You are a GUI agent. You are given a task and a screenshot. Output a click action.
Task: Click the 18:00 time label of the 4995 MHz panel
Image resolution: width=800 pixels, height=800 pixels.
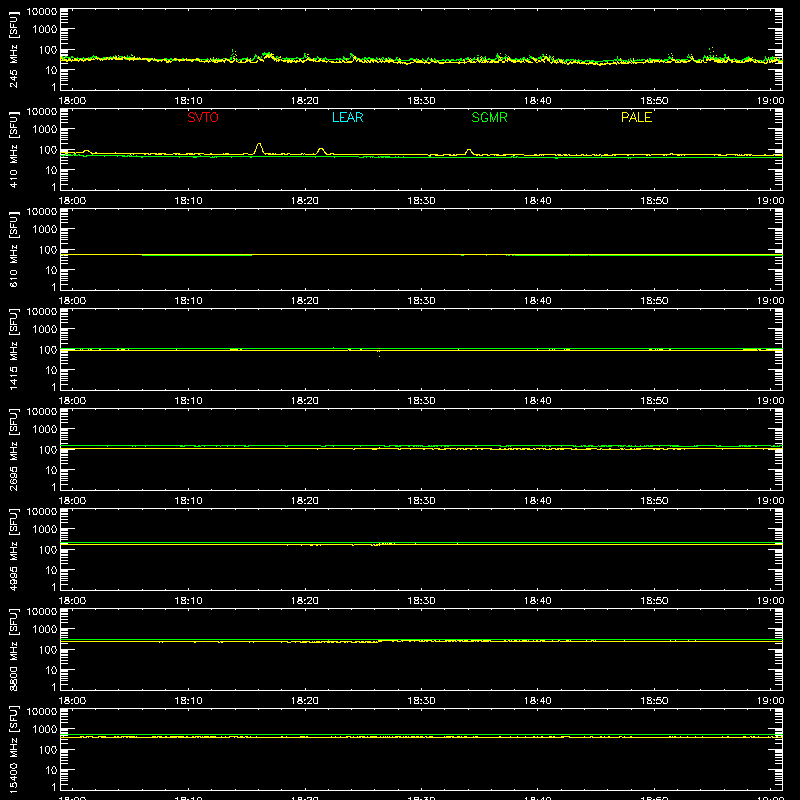point(72,601)
